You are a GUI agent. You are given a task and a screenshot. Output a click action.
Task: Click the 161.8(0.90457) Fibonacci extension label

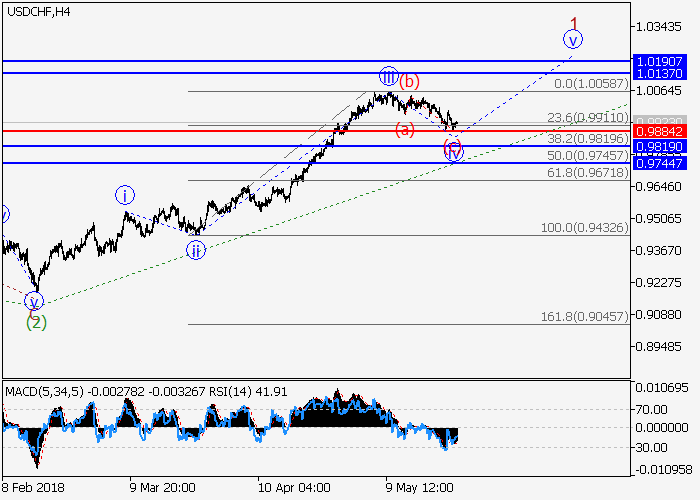(584, 316)
